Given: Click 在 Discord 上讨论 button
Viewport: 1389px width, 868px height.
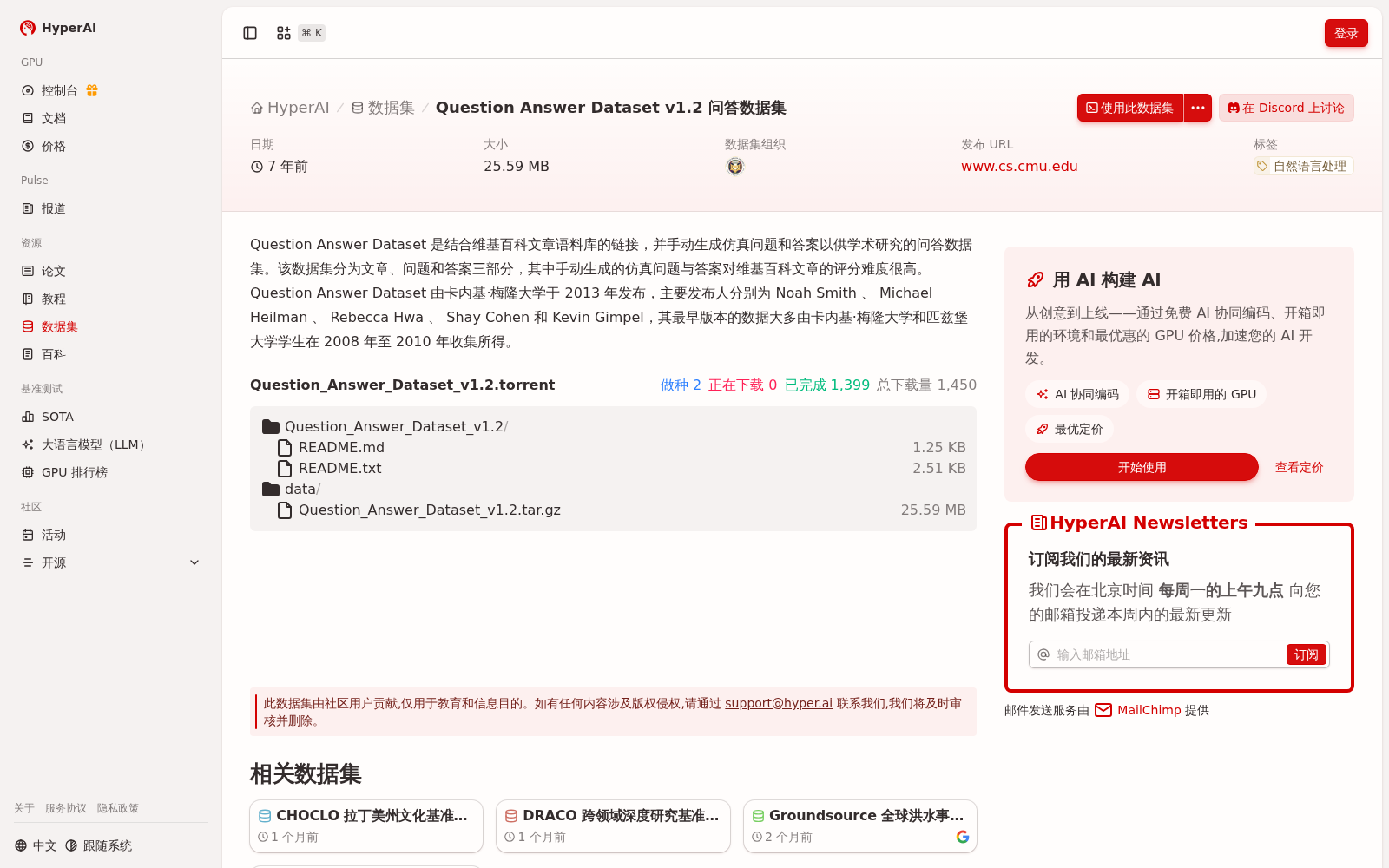Looking at the screenshot, I should pyautogui.click(x=1287, y=108).
